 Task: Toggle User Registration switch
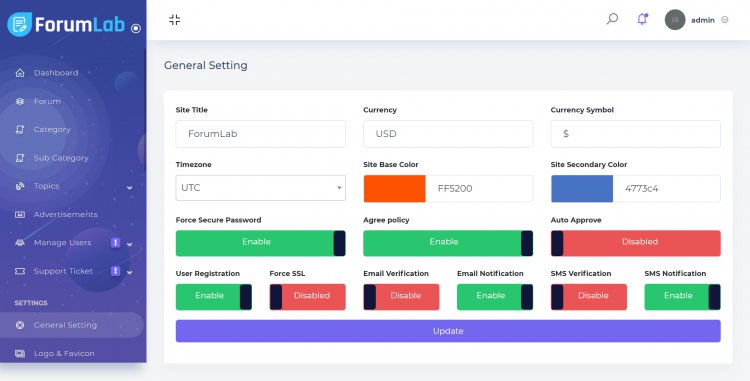[x=213, y=297]
